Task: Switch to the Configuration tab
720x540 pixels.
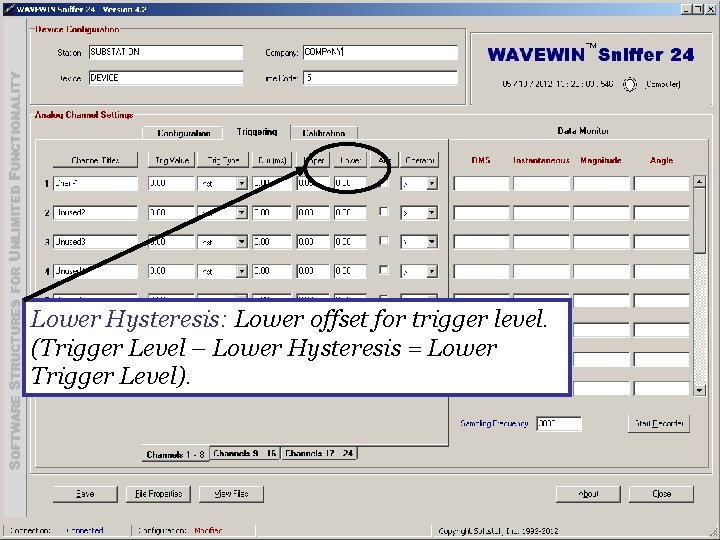Action: point(183,133)
